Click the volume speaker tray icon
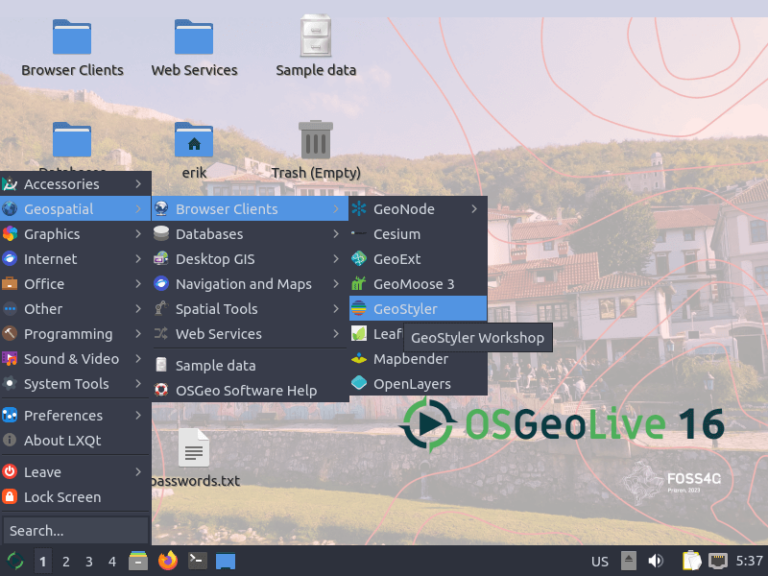This screenshot has height=576, width=768. point(655,561)
